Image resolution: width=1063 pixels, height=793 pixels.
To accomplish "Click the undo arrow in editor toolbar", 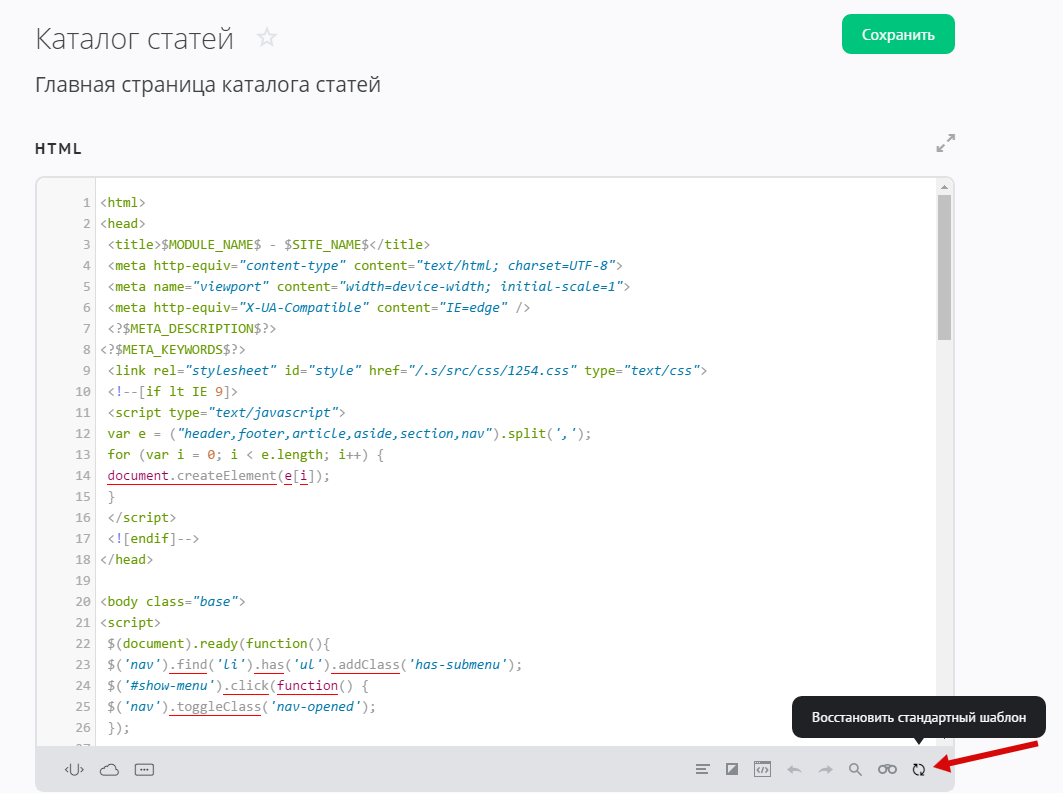I will pos(795,769).
